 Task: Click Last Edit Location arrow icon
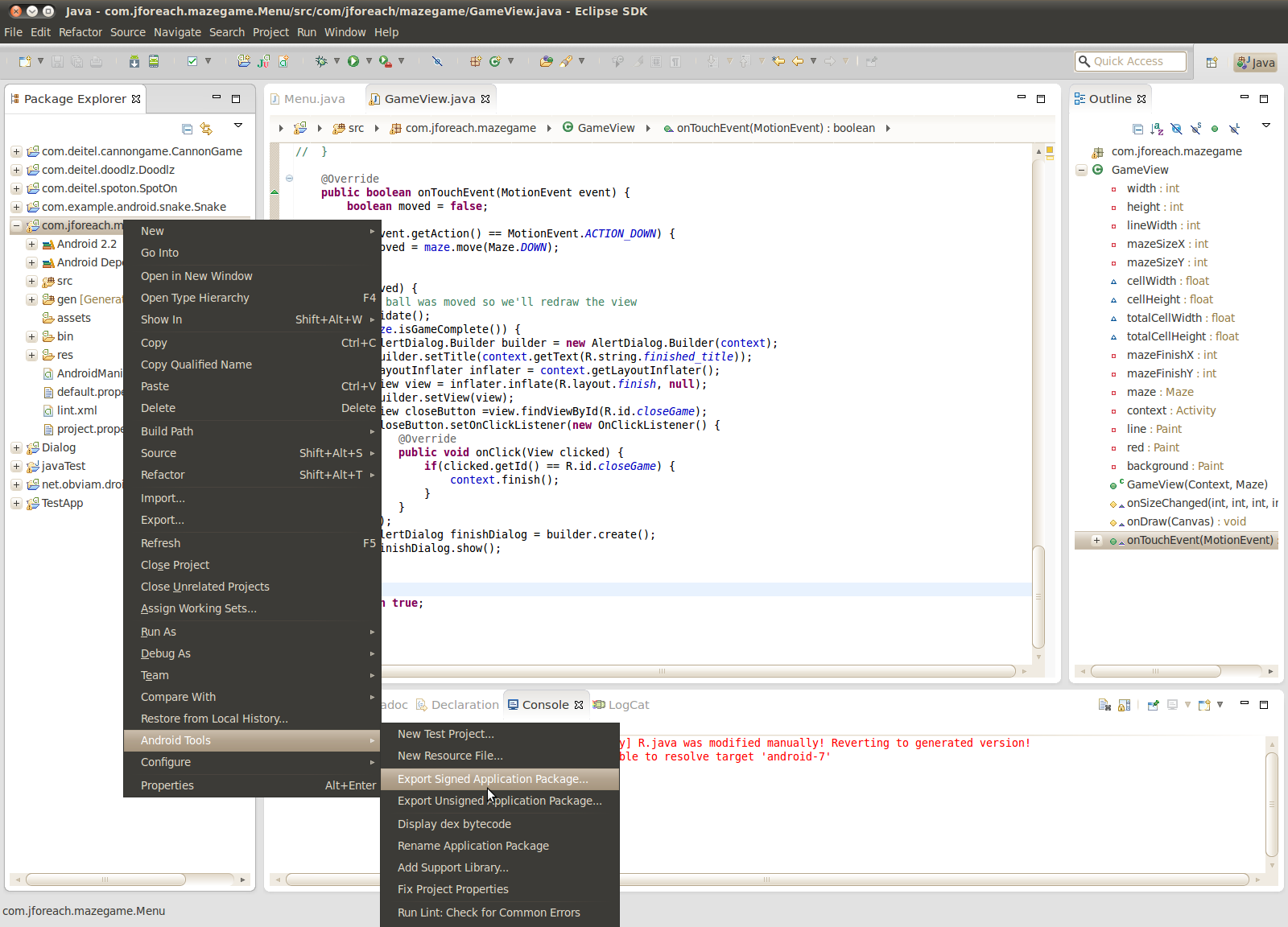[778, 61]
